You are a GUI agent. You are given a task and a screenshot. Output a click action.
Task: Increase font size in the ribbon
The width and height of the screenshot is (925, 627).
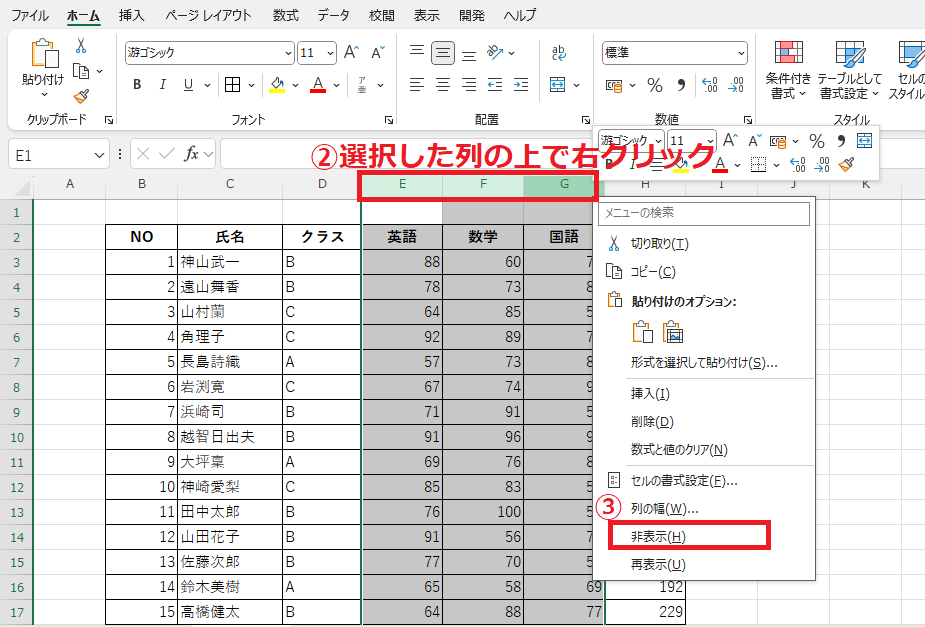351,52
